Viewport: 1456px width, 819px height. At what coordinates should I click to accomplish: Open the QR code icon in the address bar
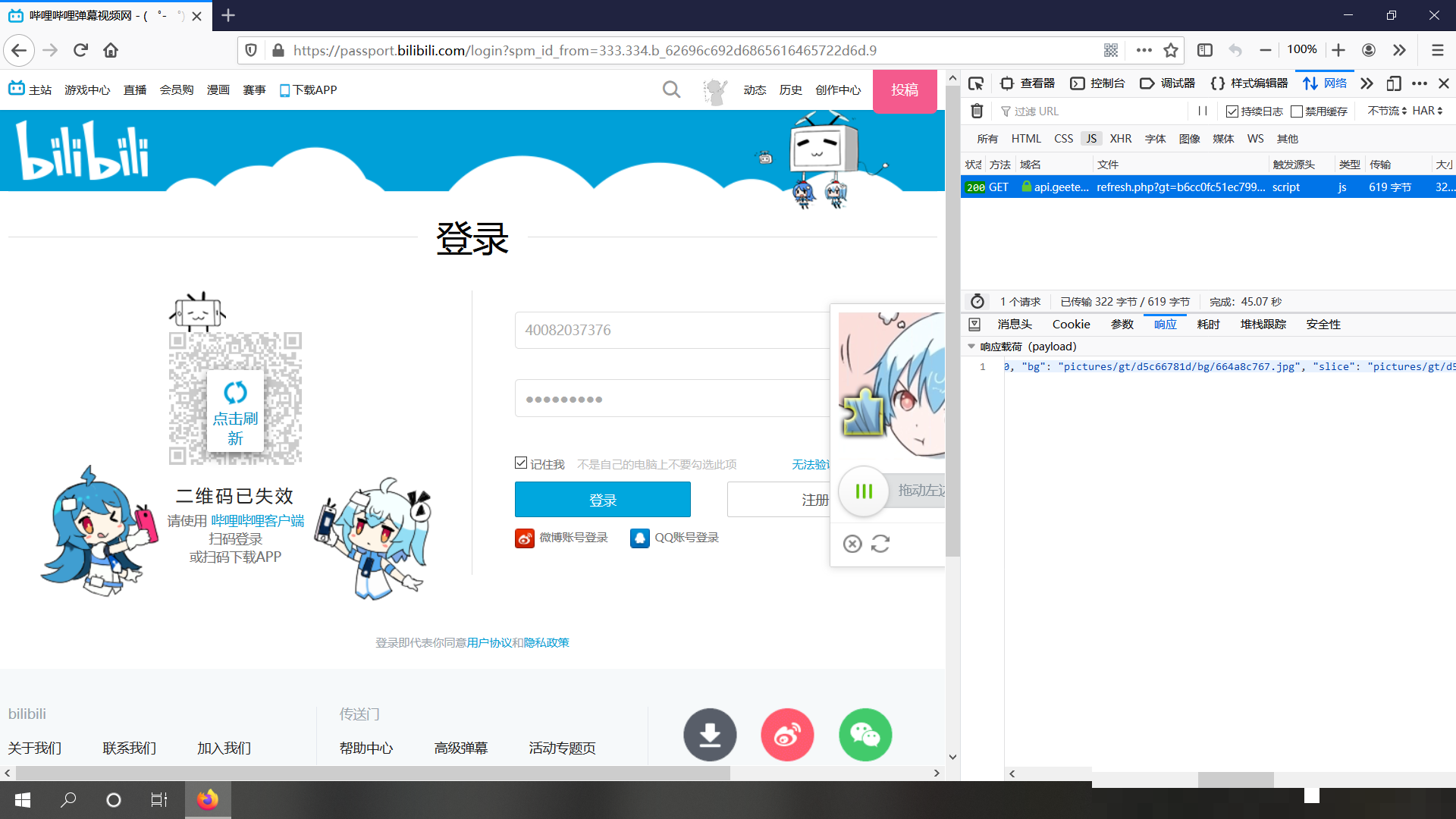click(x=1111, y=50)
